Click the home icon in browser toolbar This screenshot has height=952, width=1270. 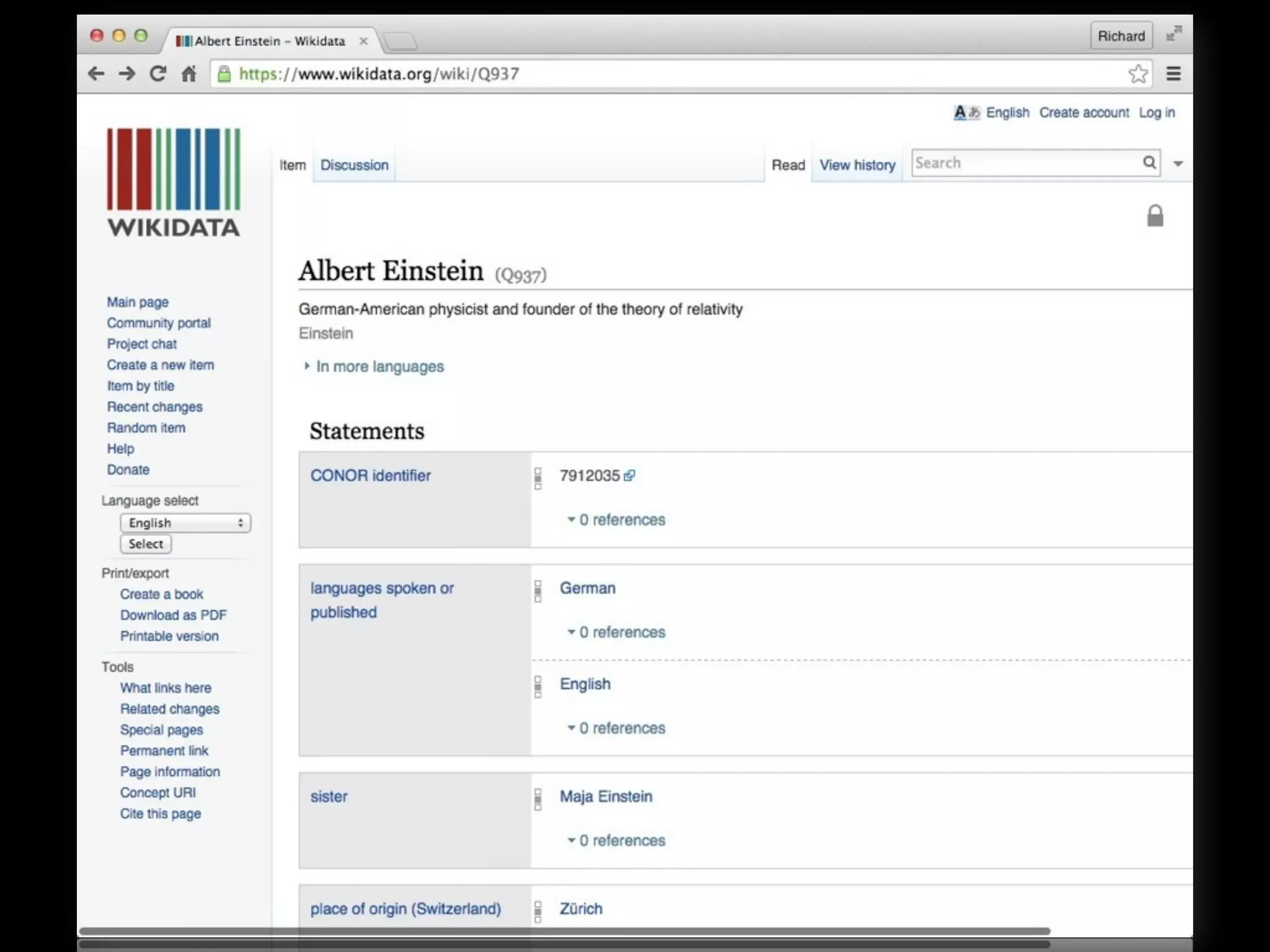[x=189, y=74]
